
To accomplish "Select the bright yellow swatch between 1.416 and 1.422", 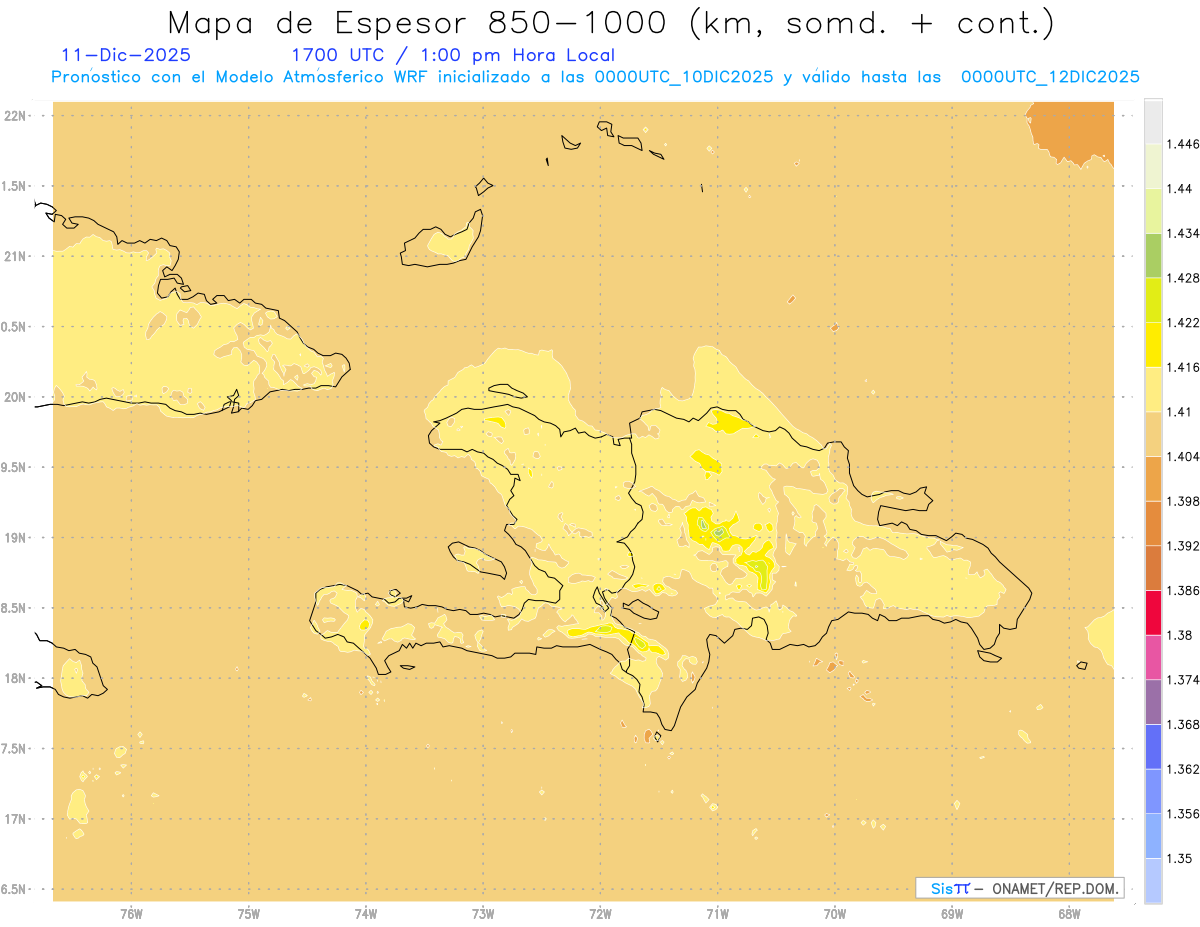I will (x=1153, y=344).
